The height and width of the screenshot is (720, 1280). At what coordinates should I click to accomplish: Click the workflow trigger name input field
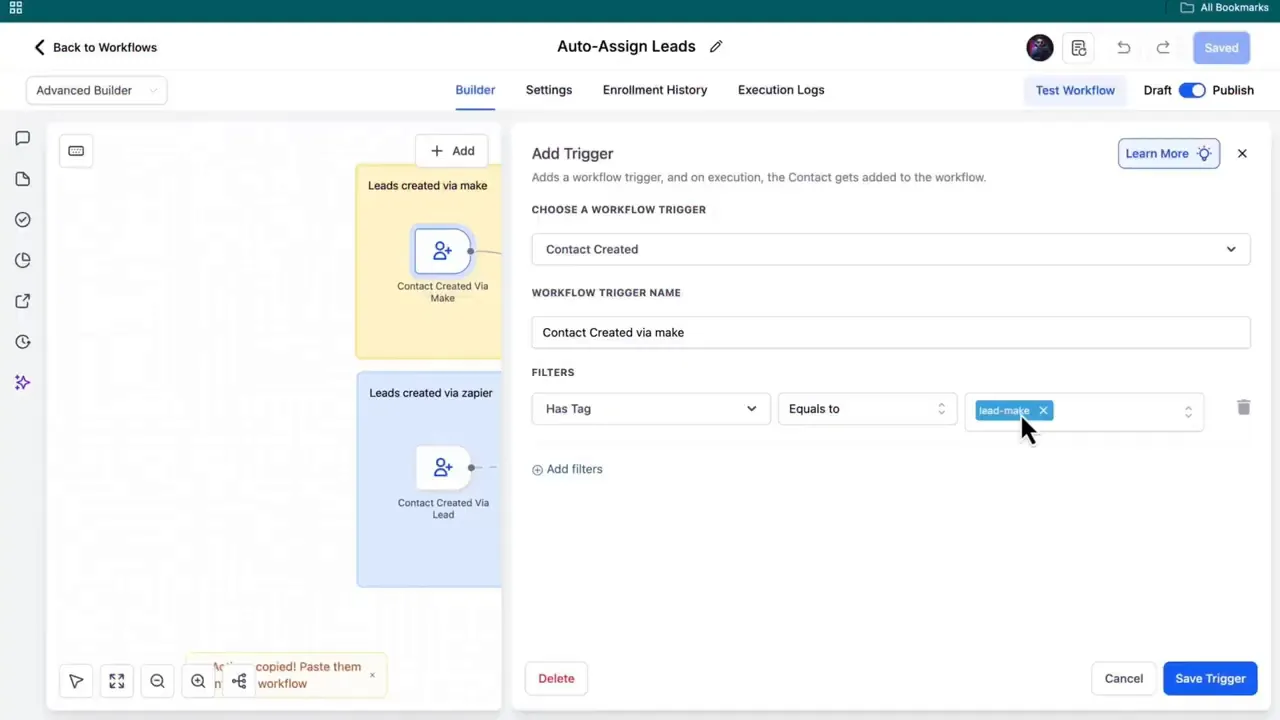coord(890,332)
